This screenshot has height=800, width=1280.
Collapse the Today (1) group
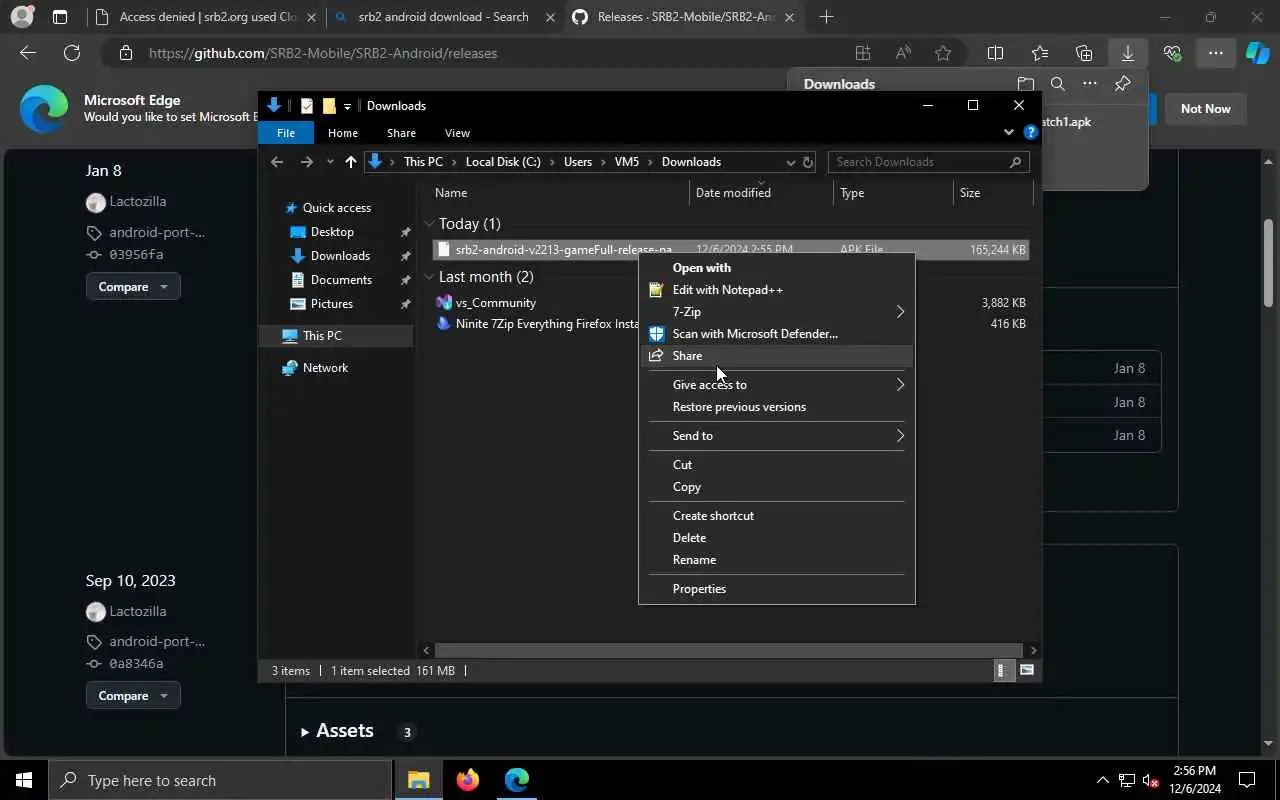[430, 224]
